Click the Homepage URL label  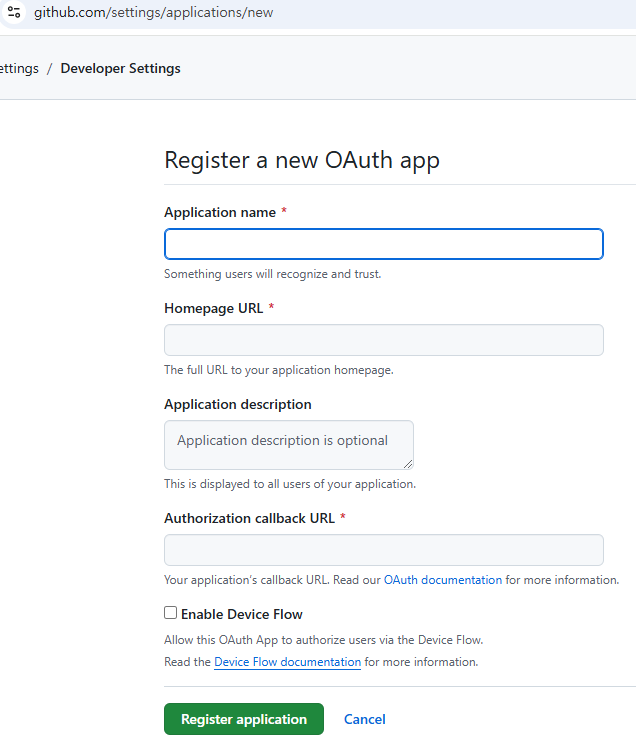pos(214,308)
